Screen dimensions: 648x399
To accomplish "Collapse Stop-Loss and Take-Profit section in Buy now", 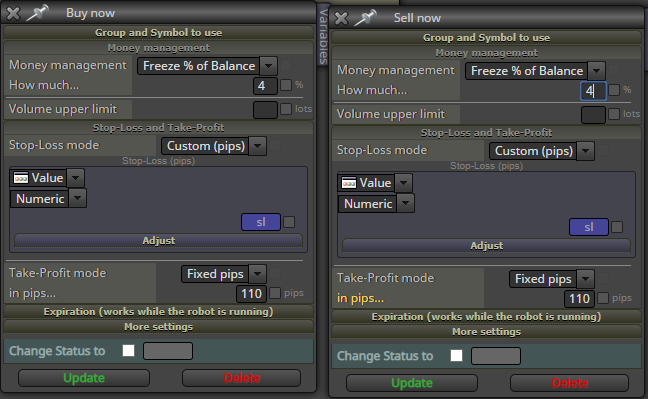I will [159, 128].
